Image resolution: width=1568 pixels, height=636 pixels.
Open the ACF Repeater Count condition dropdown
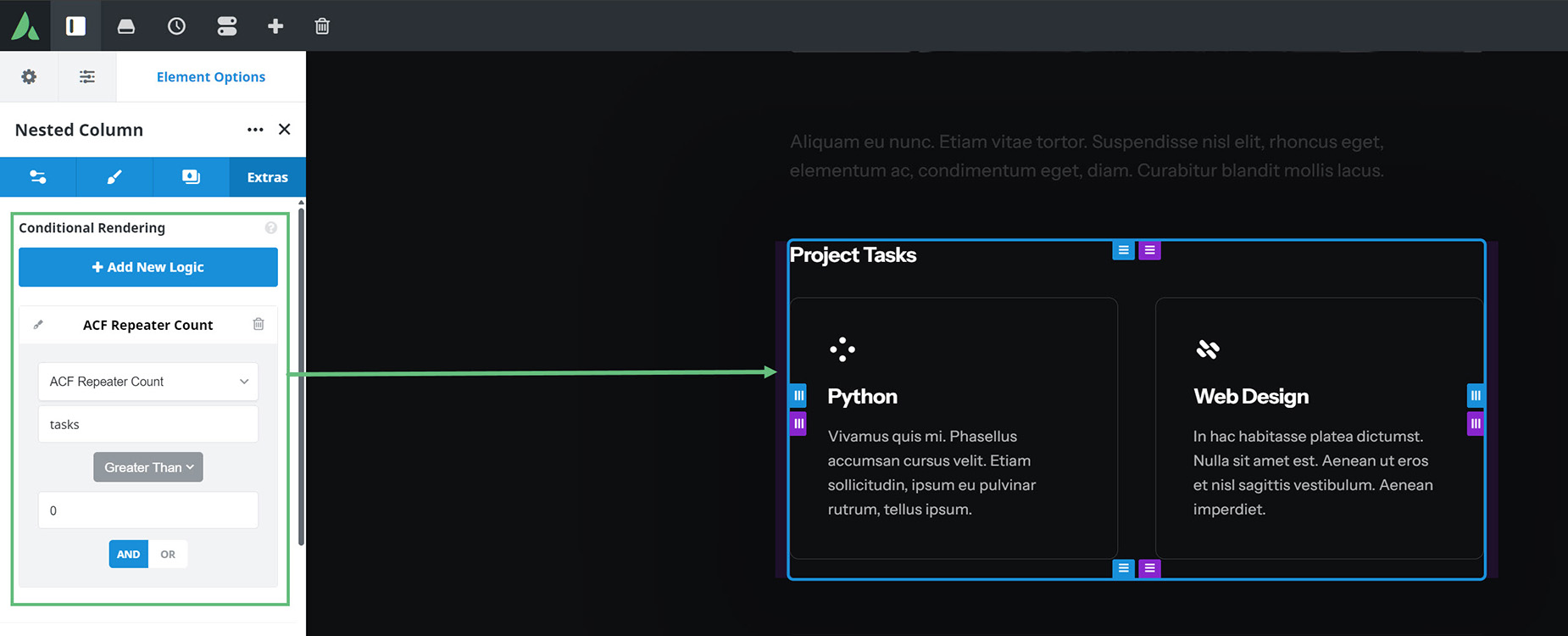point(147,382)
